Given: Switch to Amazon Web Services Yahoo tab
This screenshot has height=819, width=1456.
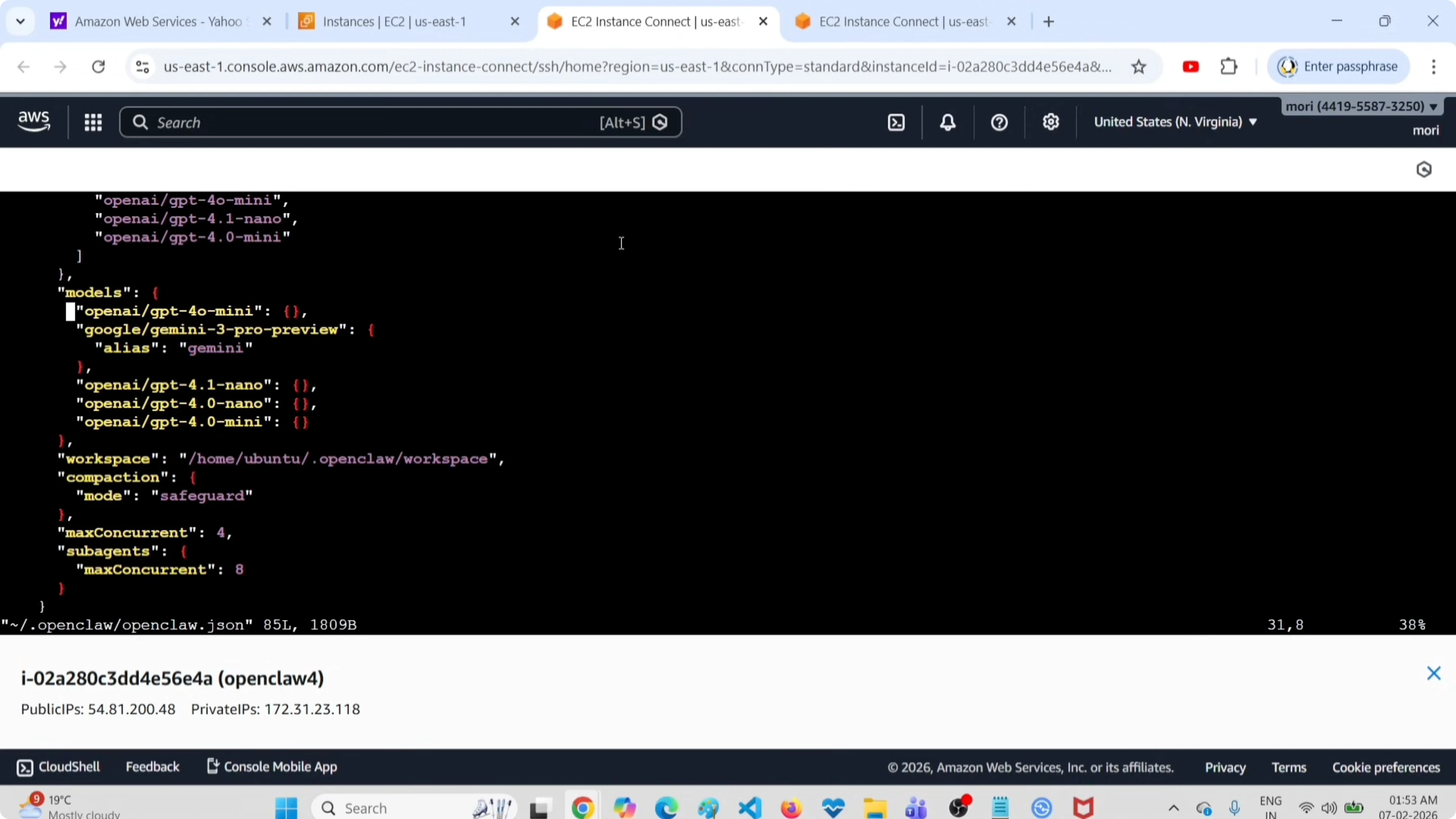Looking at the screenshot, I should click(158, 21).
